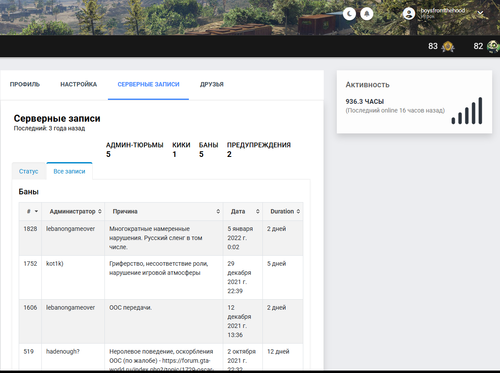
Task: Click reason 'Гриферство, несоответствие роли'
Action: pos(159,268)
